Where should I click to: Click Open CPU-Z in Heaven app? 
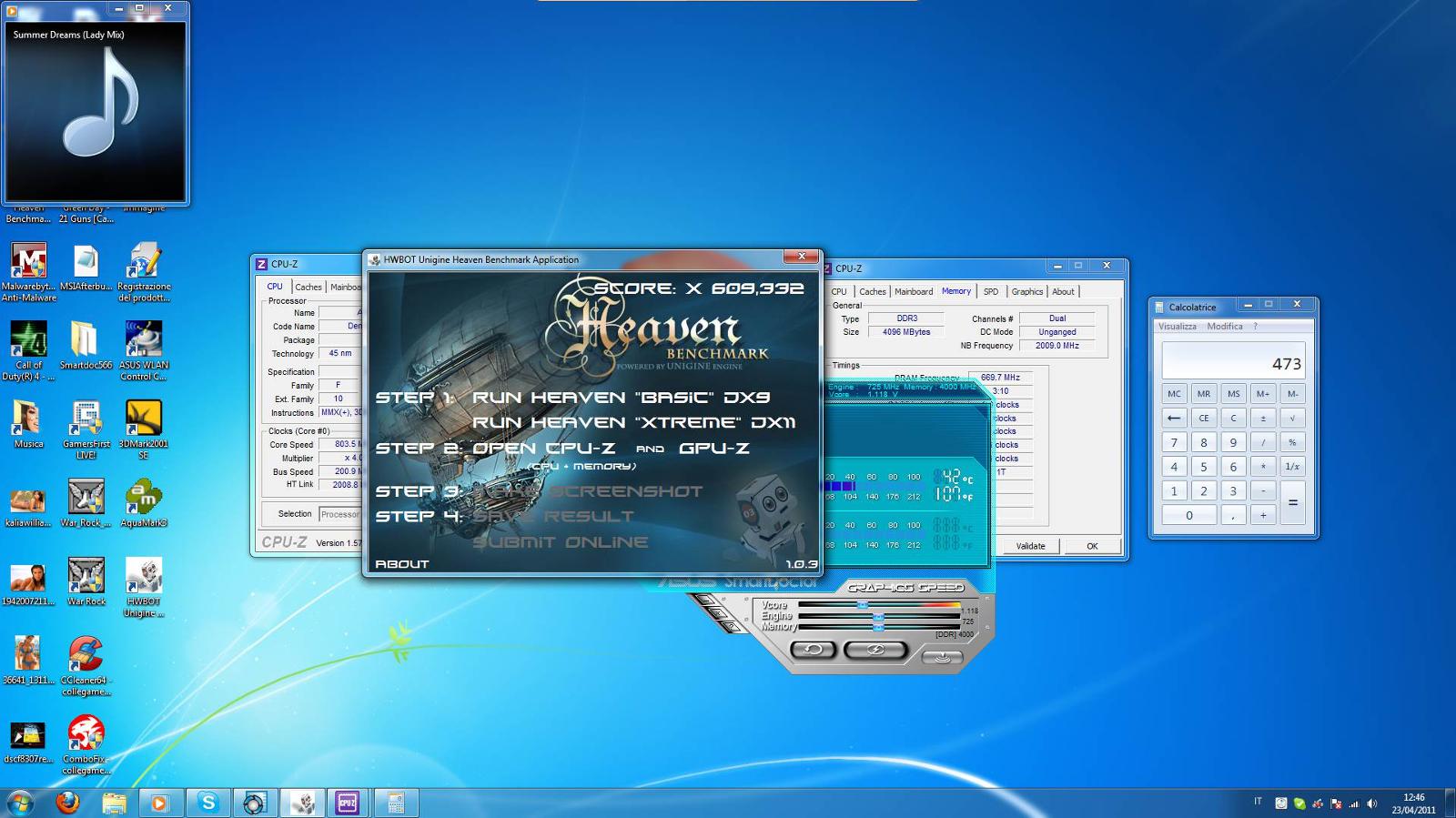[x=543, y=449]
